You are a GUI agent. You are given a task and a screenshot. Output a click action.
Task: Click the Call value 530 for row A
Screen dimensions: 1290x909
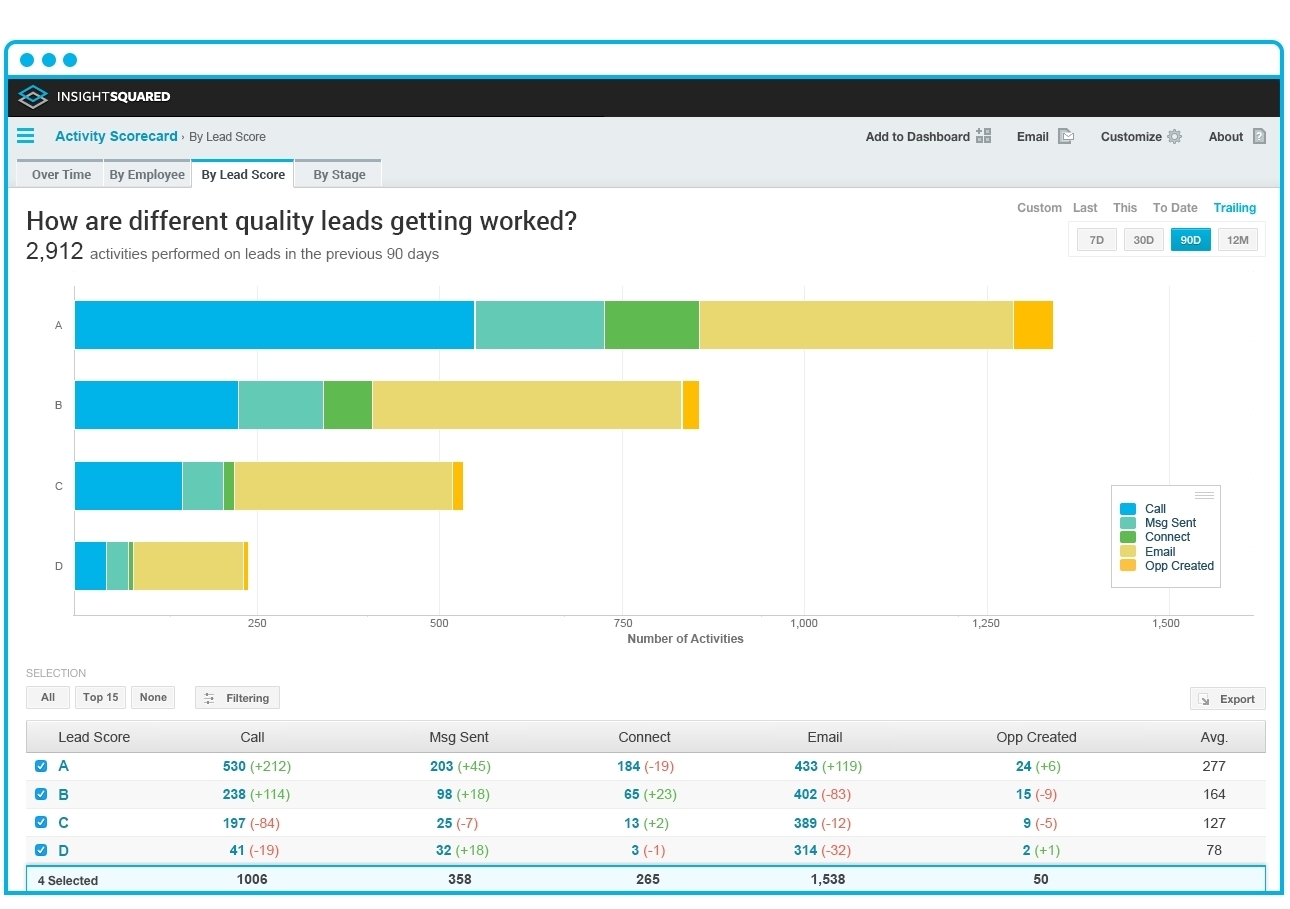click(x=234, y=766)
